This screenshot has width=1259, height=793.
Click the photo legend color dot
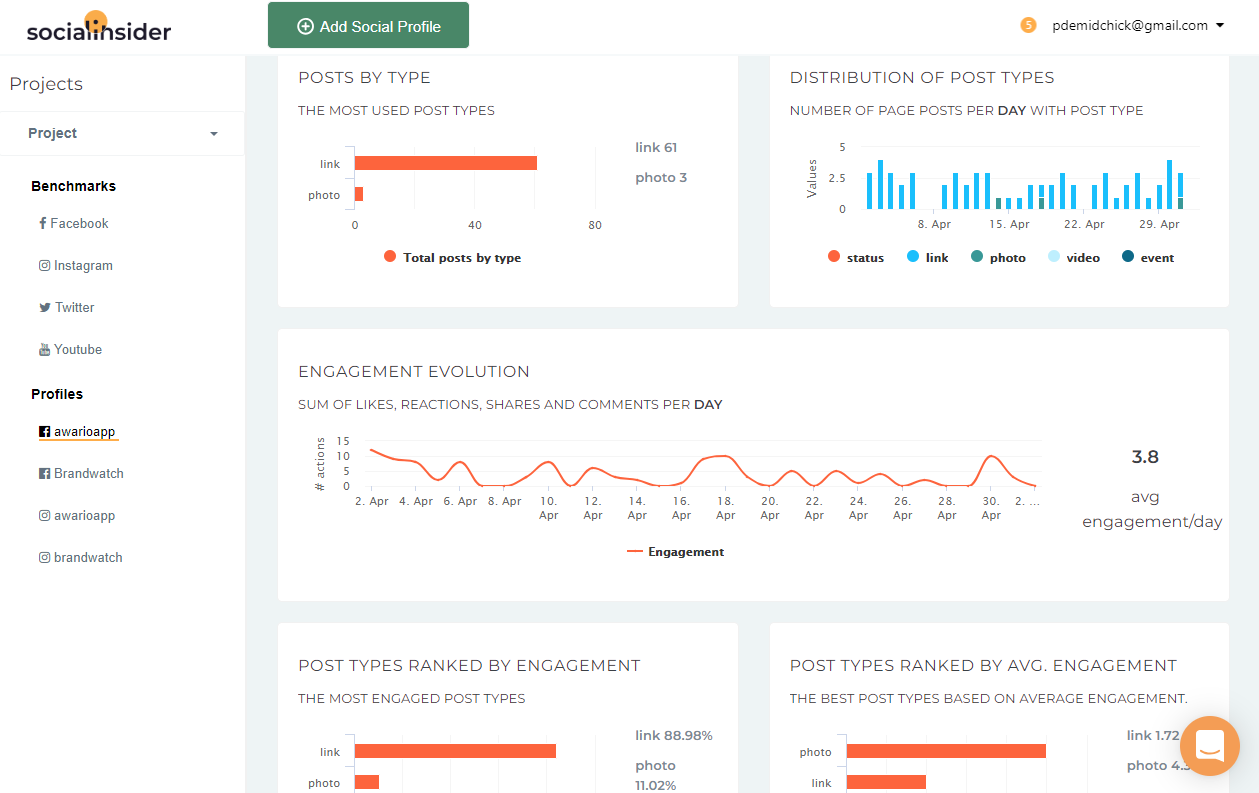tap(977, 258)
